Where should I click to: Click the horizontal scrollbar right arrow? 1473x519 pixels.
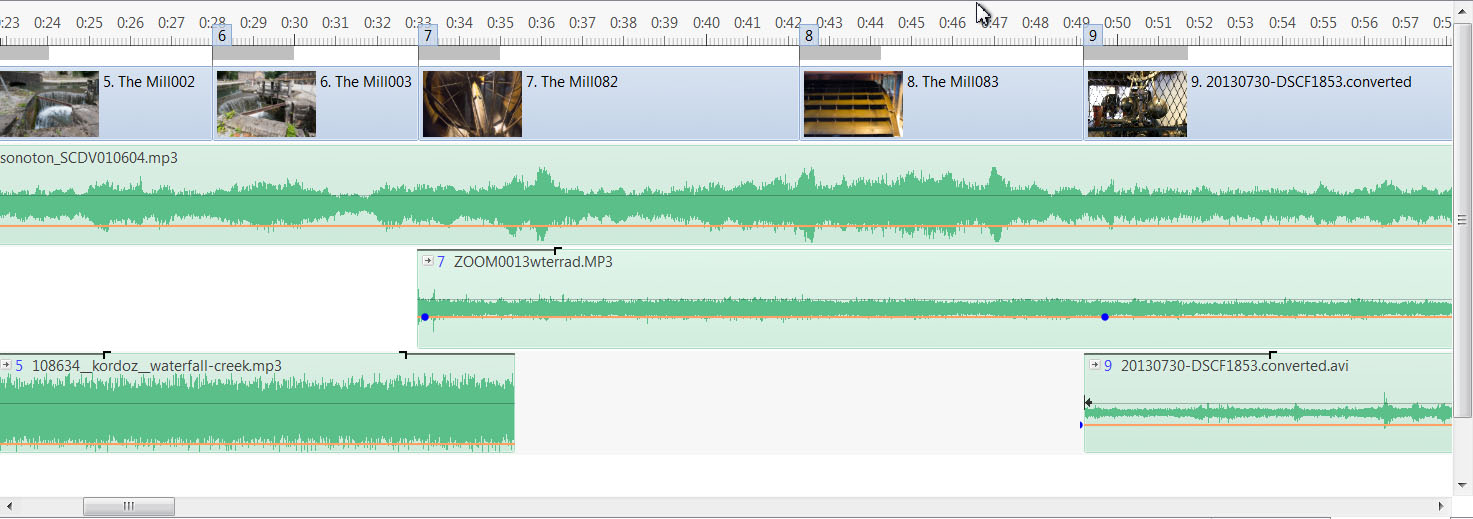[1443, 506]
